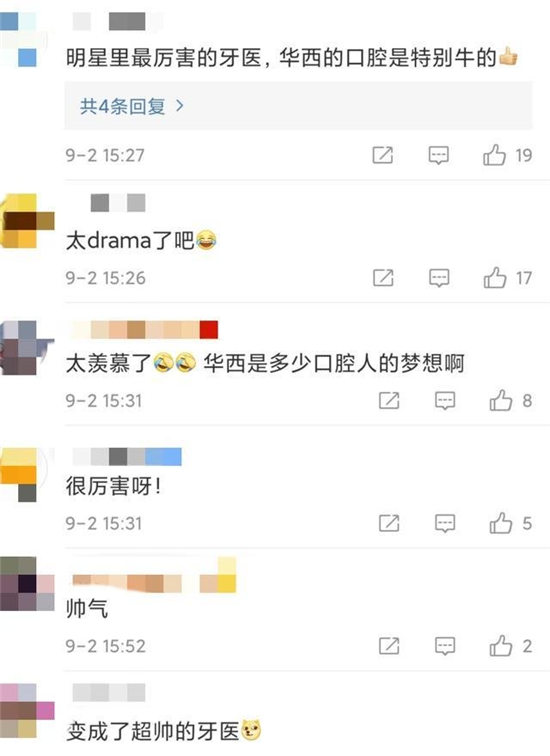Open the username above 太羡慕了 comment
This screenshot has height=756, width=550.
145,330
